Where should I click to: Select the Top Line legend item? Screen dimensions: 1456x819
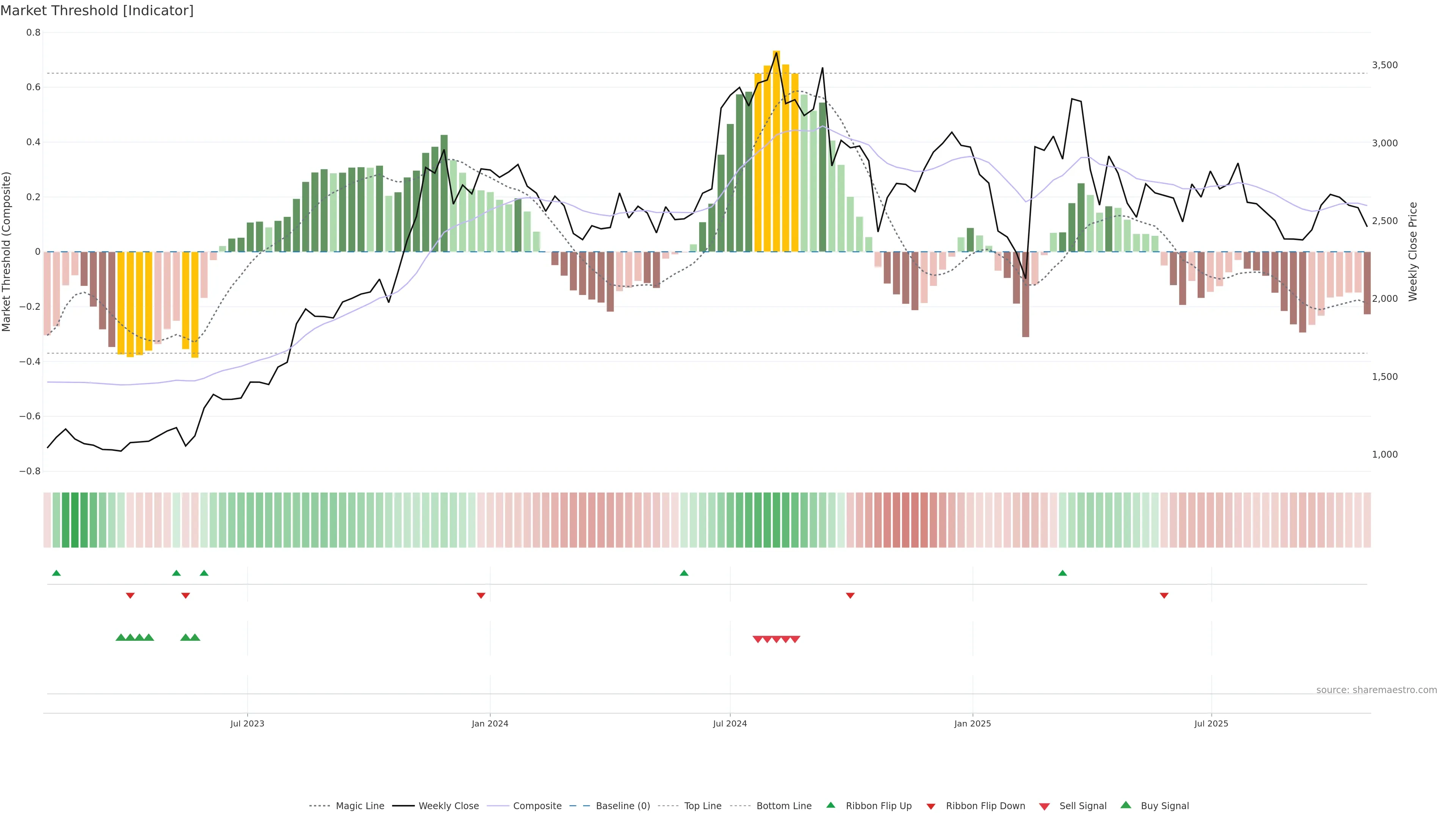(703, 806)
